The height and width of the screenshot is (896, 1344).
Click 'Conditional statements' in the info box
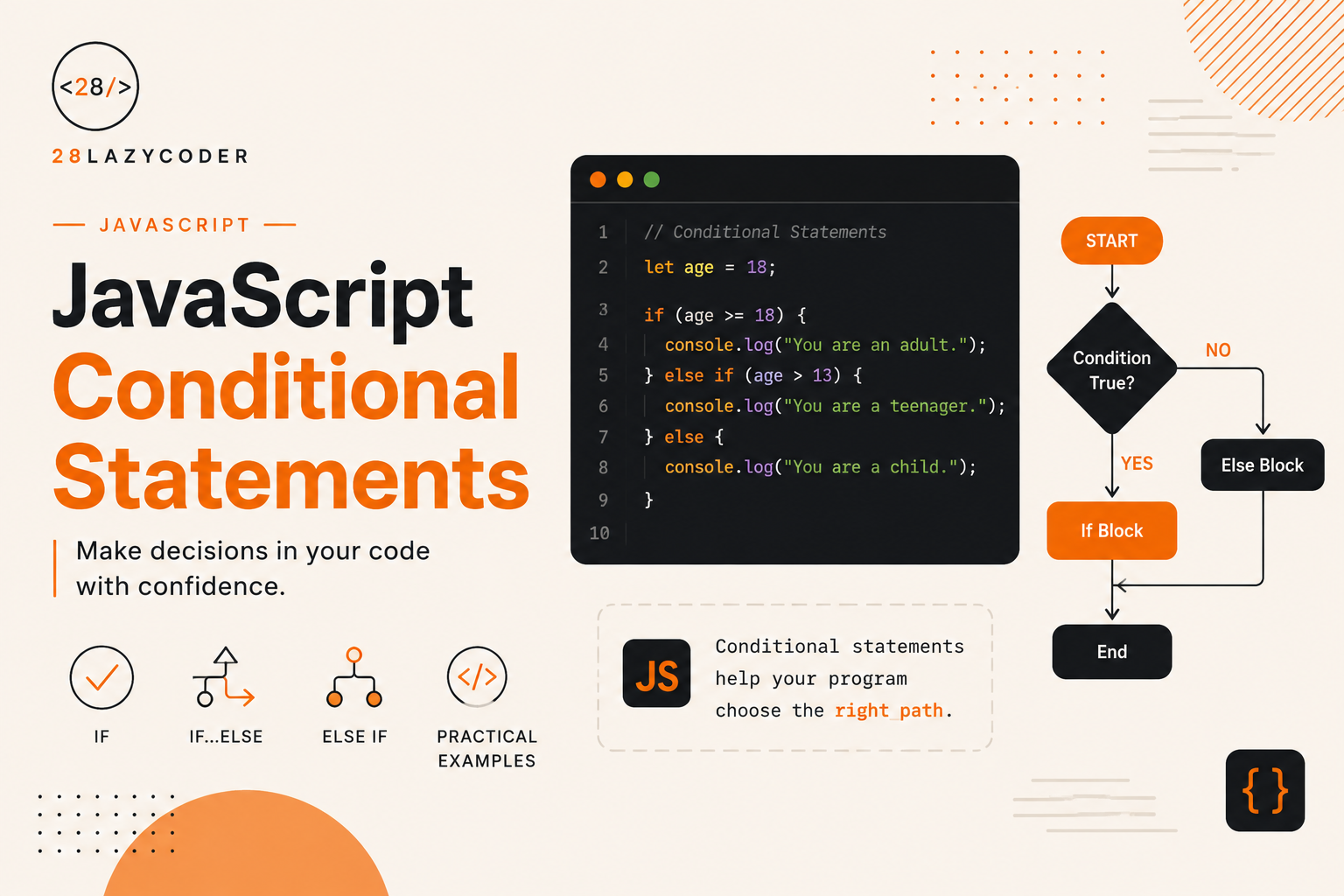click(839, 646)
